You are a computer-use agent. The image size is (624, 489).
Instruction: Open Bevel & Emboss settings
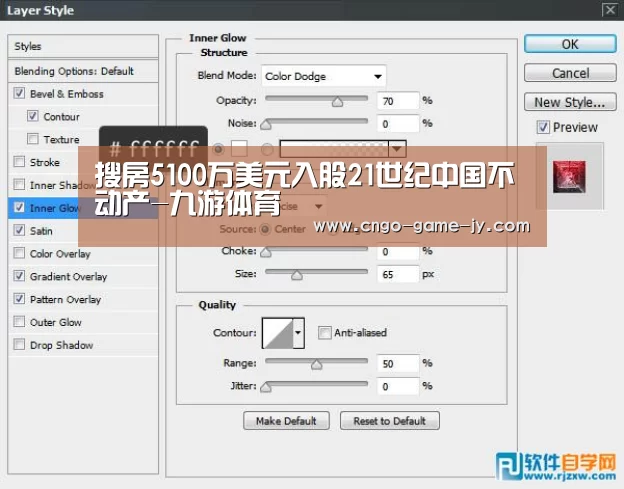point(67,94)
